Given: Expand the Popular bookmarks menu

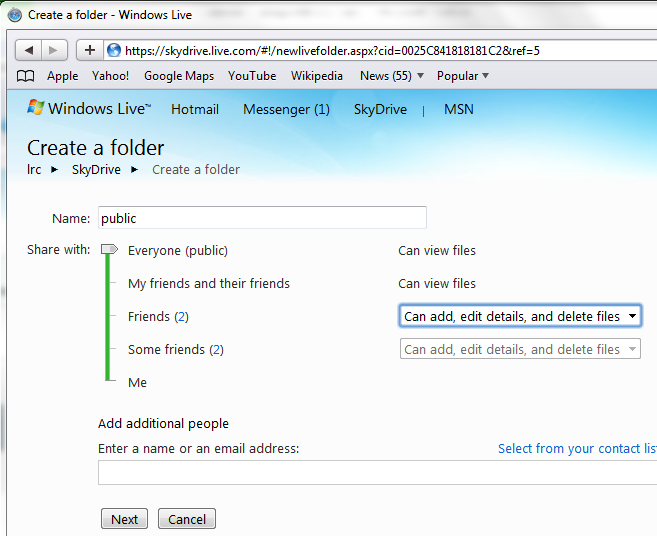Looking at the screenshot, I should click(x=462, y=76).
